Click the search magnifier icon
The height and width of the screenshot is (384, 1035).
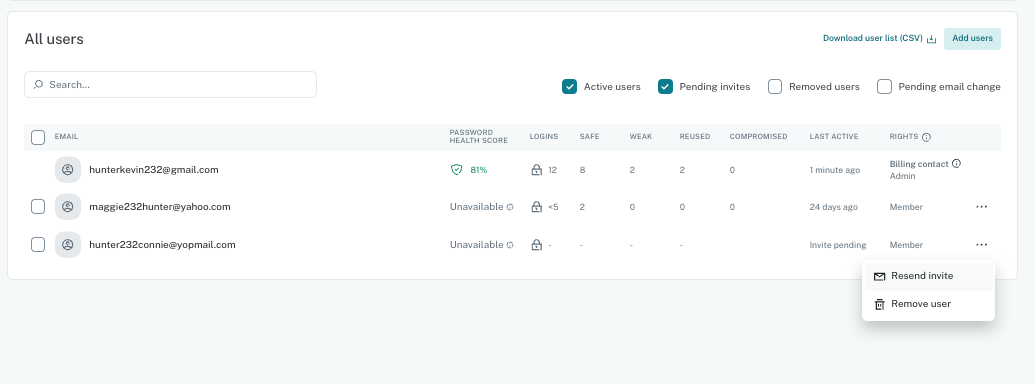38,84
